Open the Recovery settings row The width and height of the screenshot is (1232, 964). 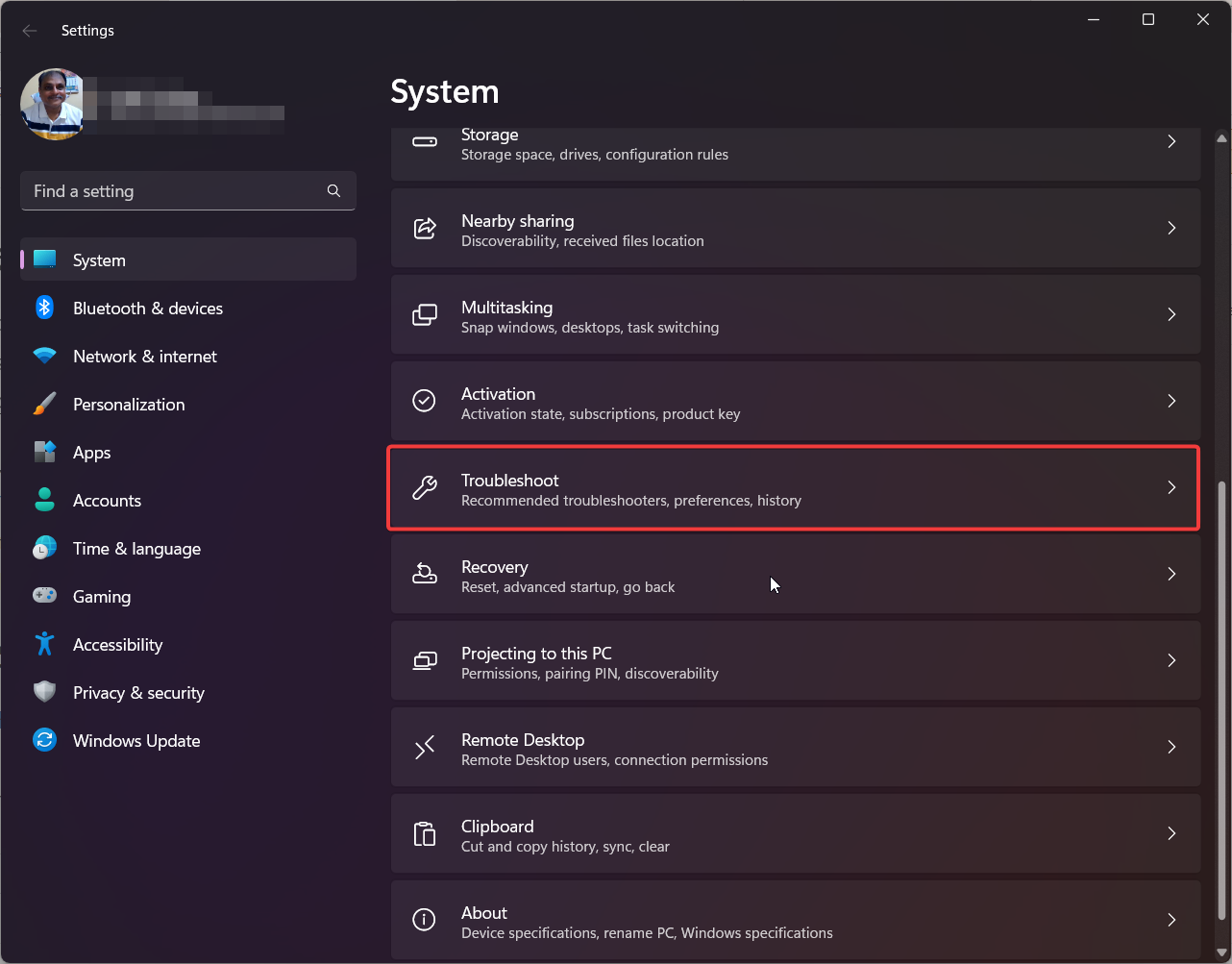click(x=796, y=574)
